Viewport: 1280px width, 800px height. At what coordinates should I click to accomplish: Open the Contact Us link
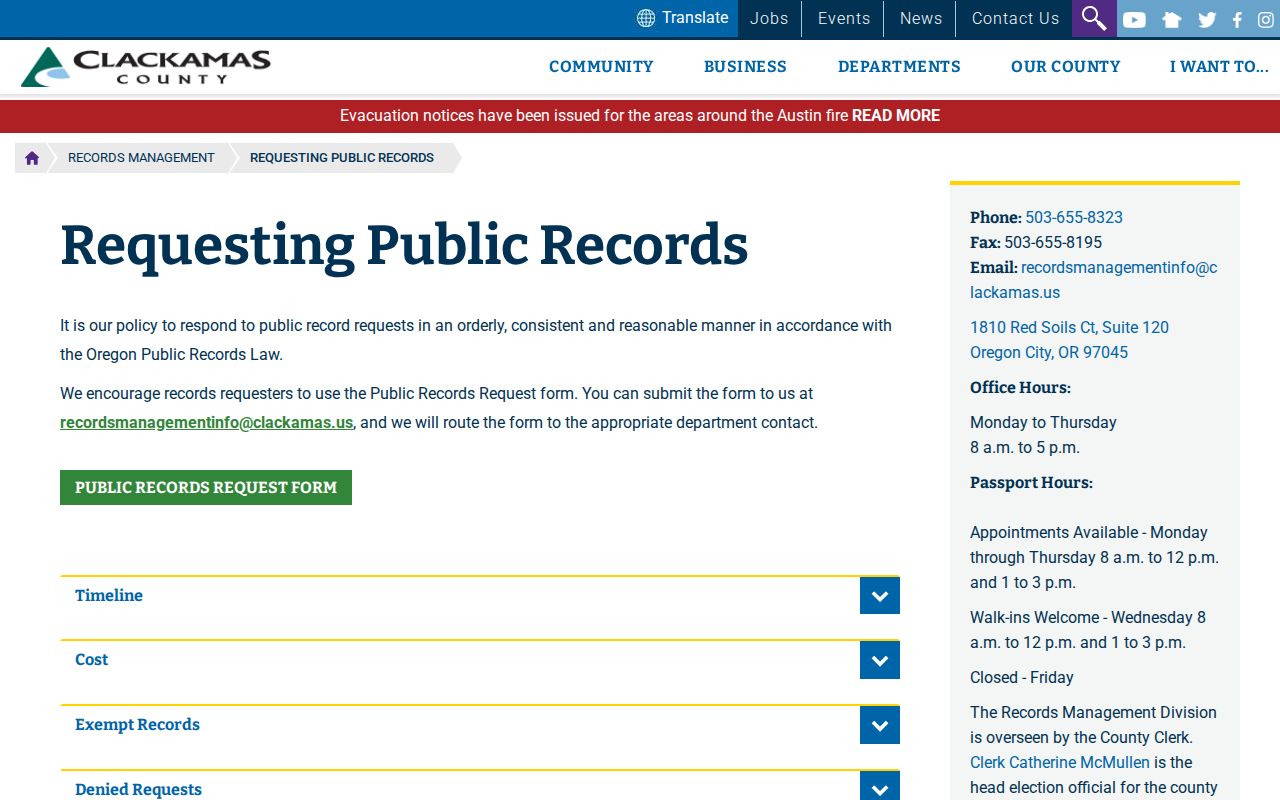click(x=1015, y=18)
